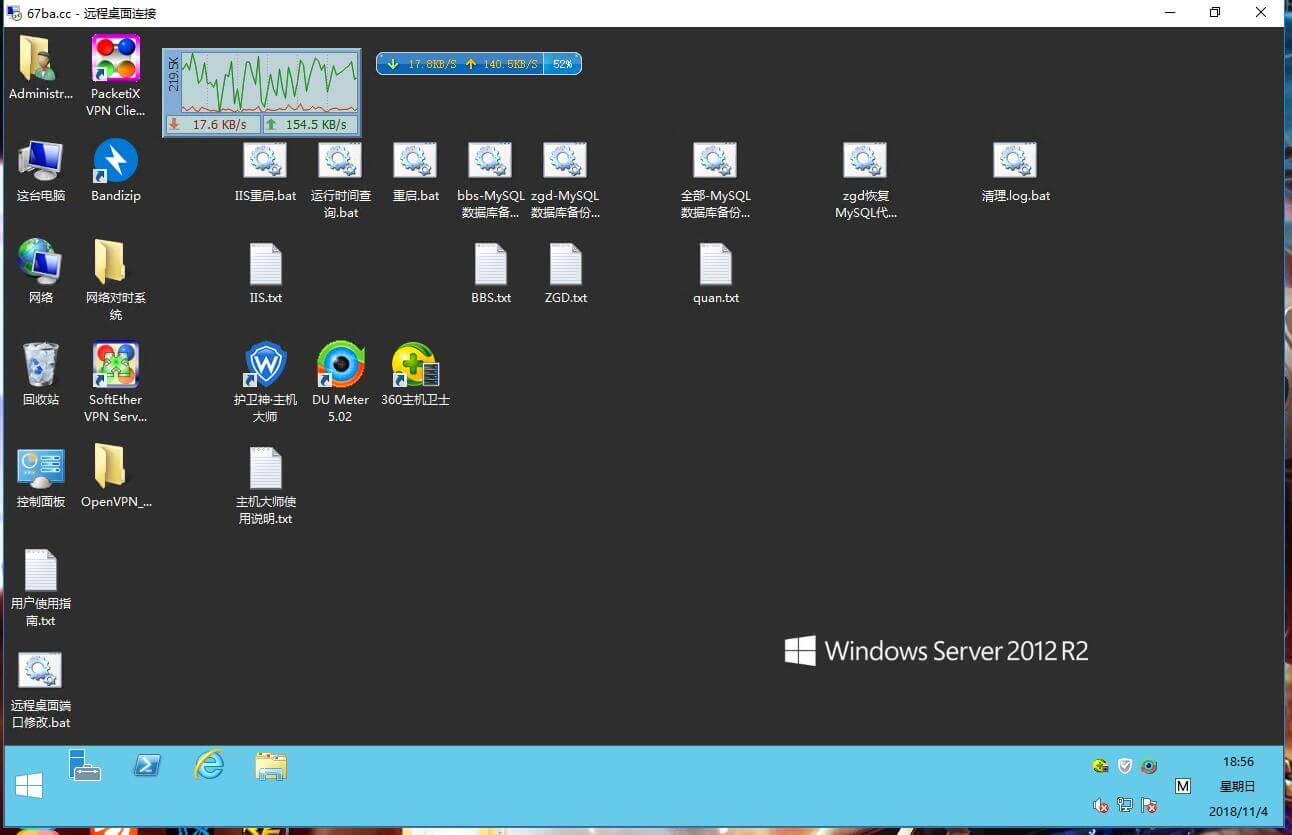The height and width of the screenshot is (835, 1292).
Task: Click the 回收站 recycle bin icon
Action: point(41,366)
